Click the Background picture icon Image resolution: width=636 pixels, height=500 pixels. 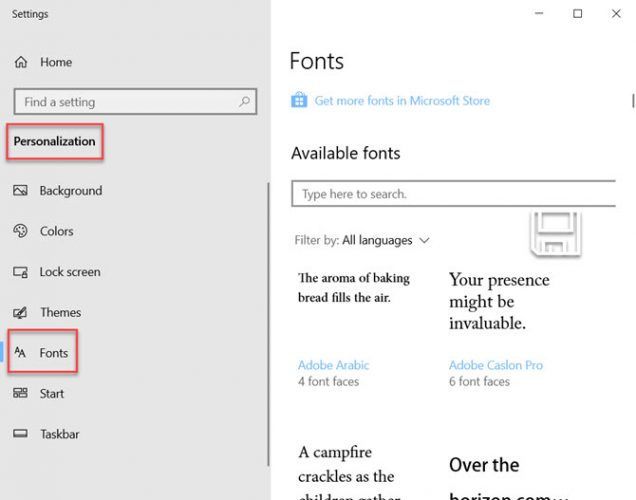point(20,190)
